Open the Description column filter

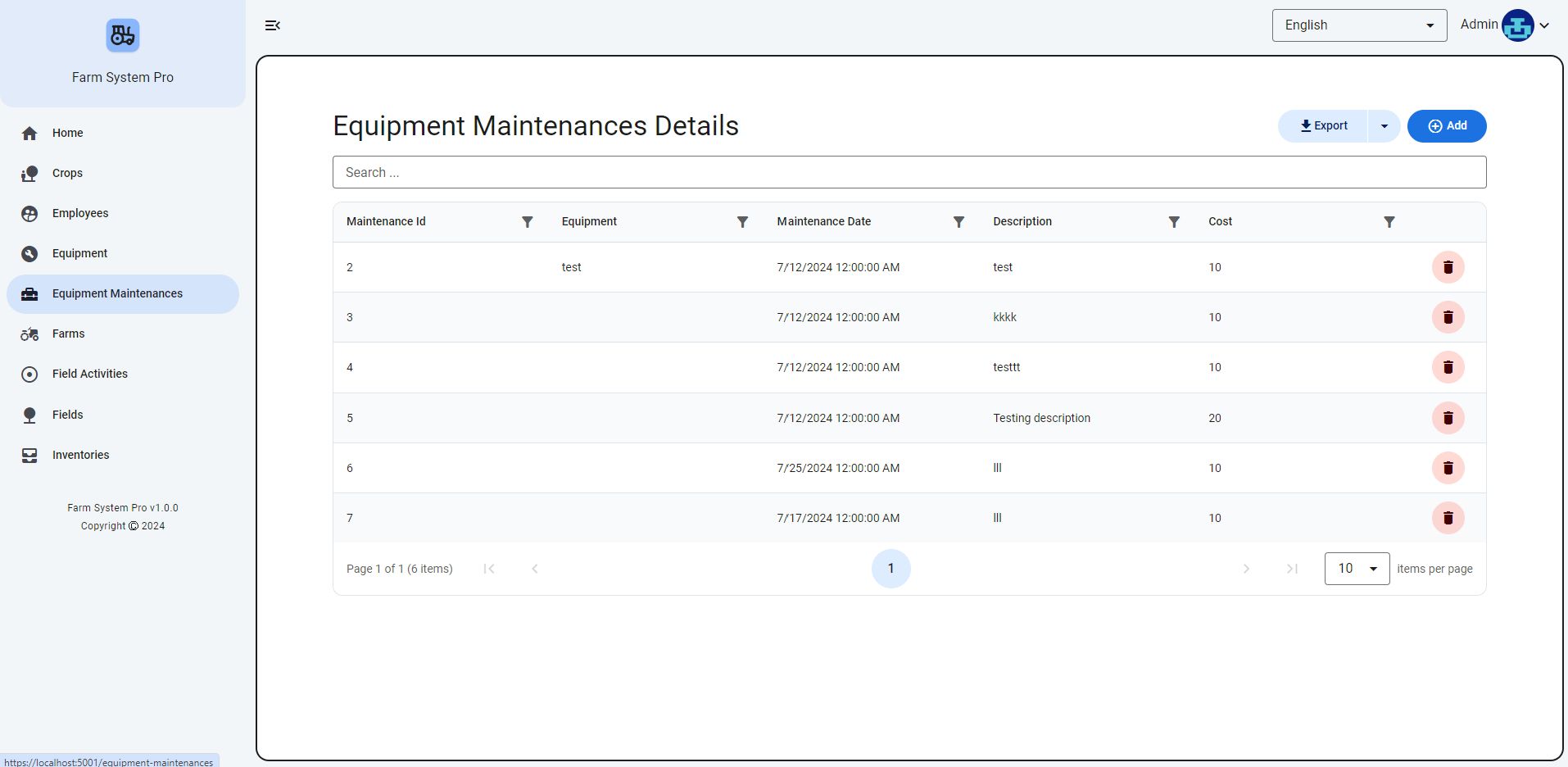1174,222
